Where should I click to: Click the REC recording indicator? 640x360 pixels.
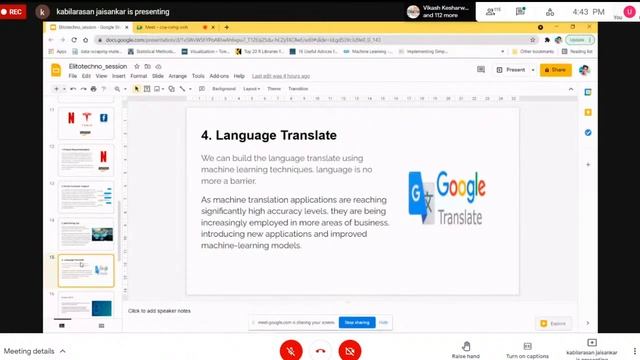13,12
